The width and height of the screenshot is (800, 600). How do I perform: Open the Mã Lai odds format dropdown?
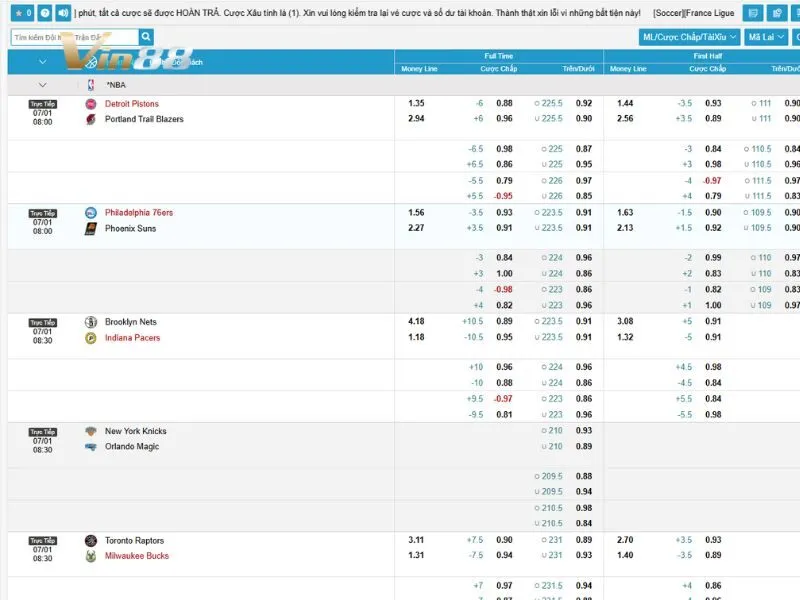766,37
